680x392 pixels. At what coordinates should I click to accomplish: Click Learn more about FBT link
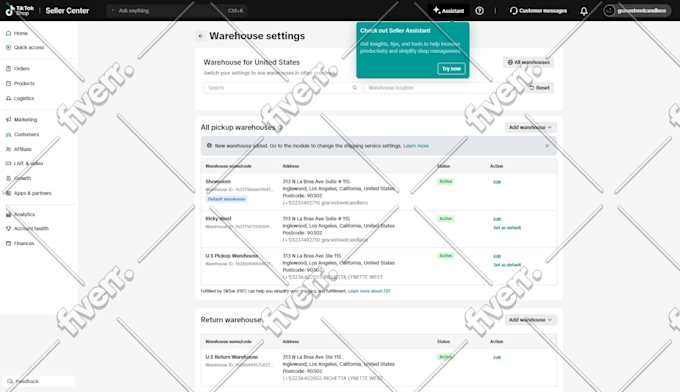tap(369, 291)
